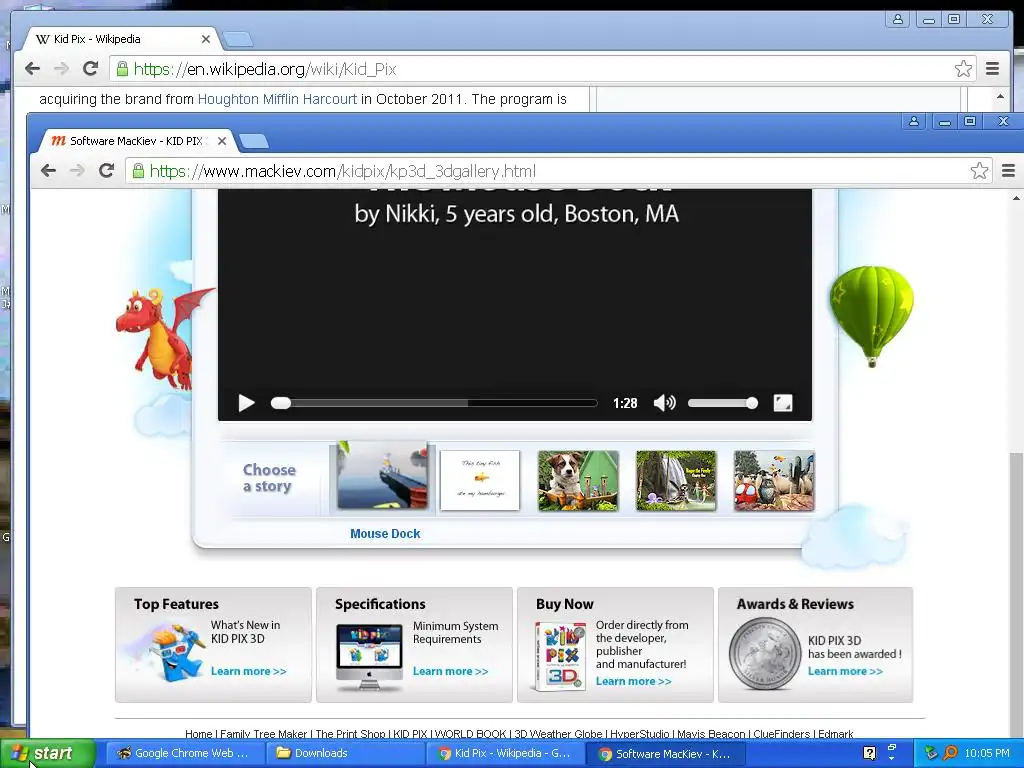
Task: Click Learn more under Specifications
Action: [450, 671]
